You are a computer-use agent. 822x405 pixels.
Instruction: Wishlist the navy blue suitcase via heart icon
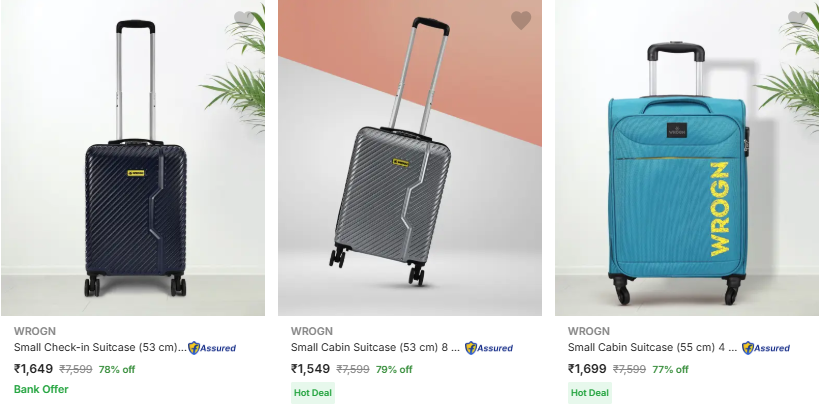[244, 20]
